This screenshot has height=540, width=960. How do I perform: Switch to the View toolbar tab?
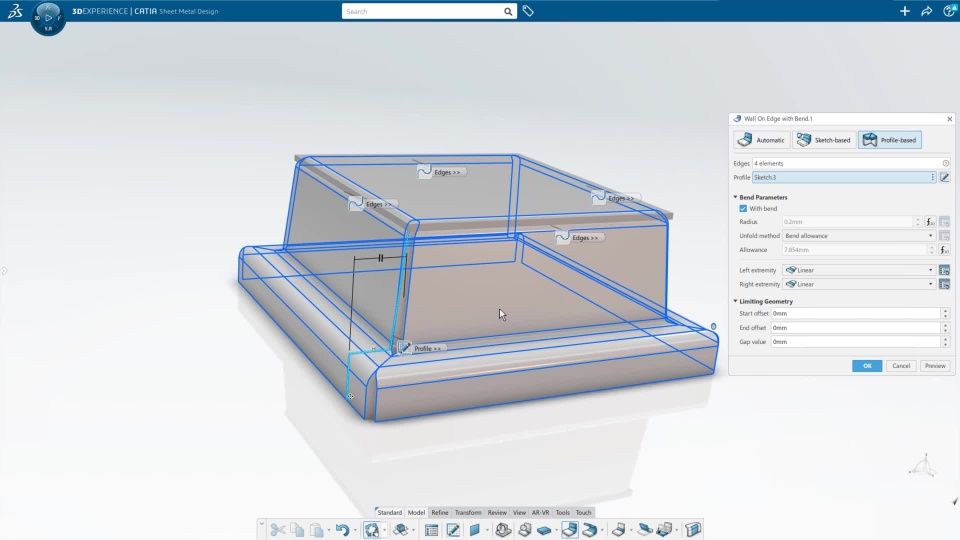click(x=519, y=512)
